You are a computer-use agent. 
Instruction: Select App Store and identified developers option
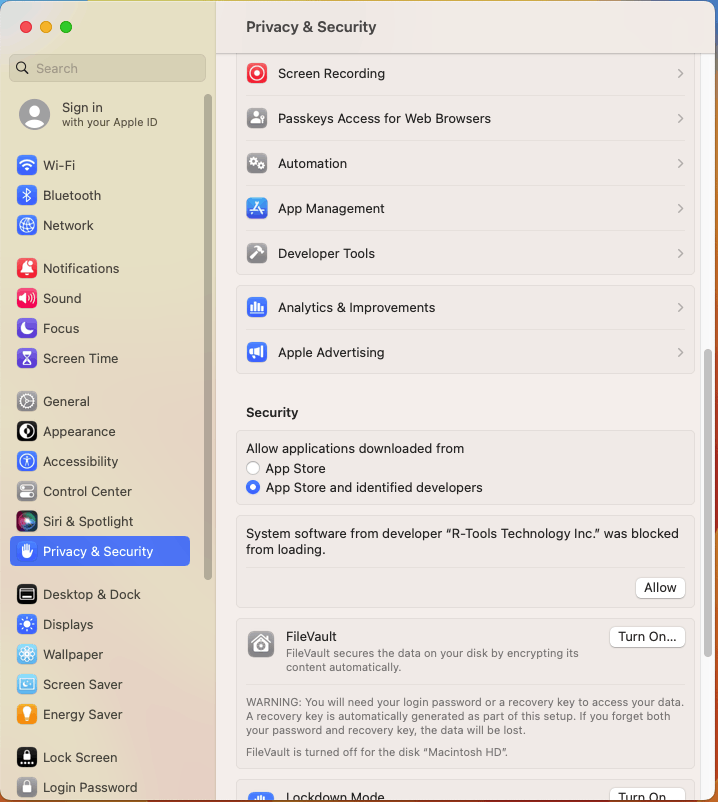pos(253,487)
